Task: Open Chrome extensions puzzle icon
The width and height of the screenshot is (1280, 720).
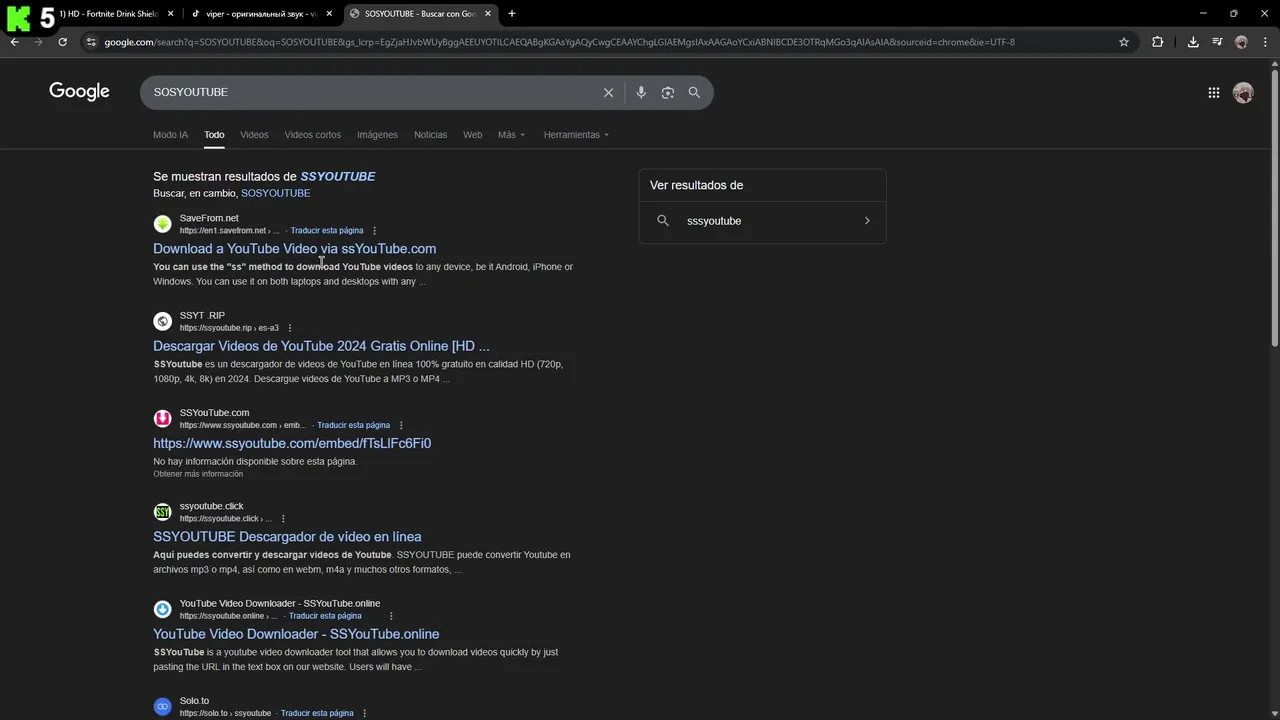Action: click(1157, 42)
